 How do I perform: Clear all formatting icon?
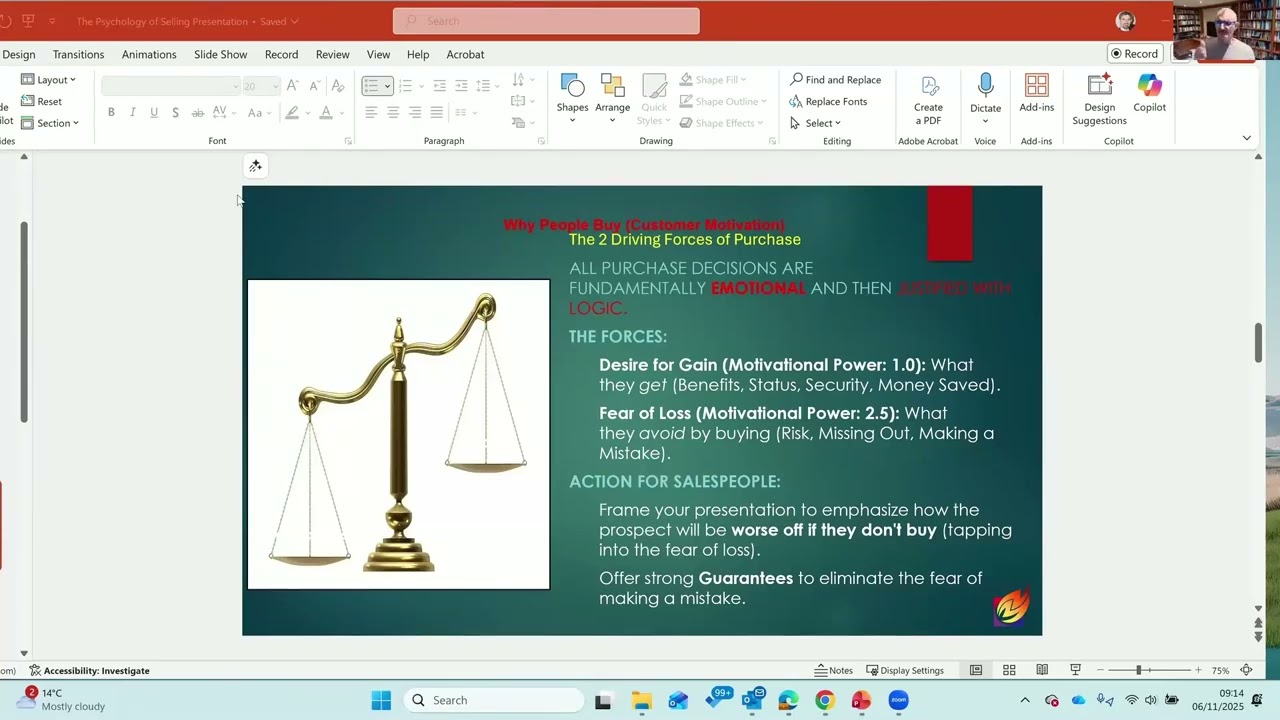tap(338, 86)
